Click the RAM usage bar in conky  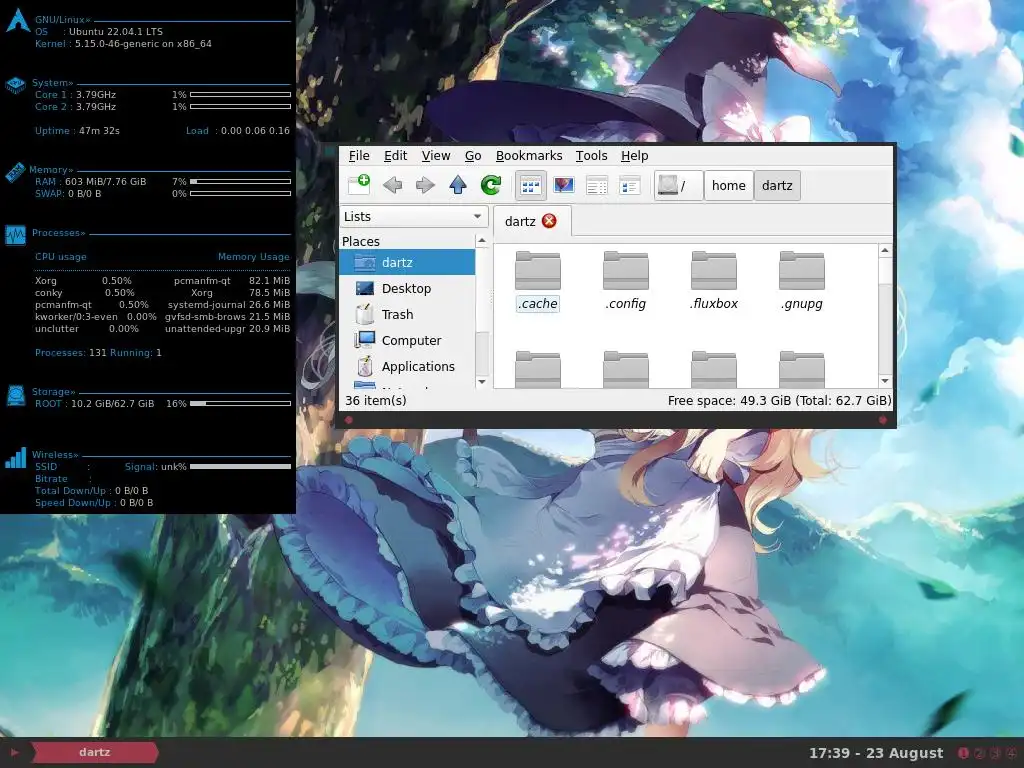point(240,182)
